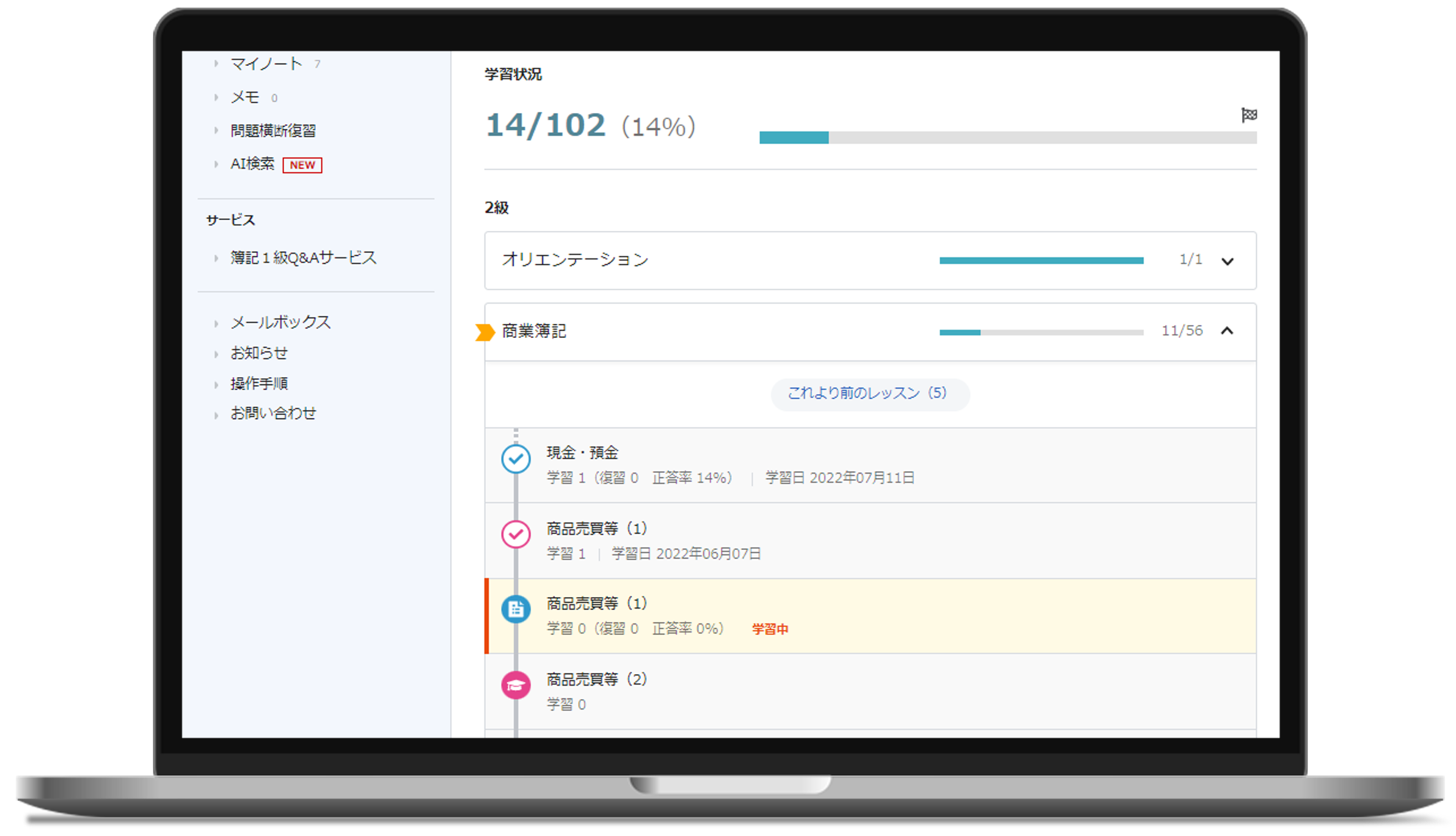Click pink graduation cap icon for 商品売買等（2）

click(516, 685)
